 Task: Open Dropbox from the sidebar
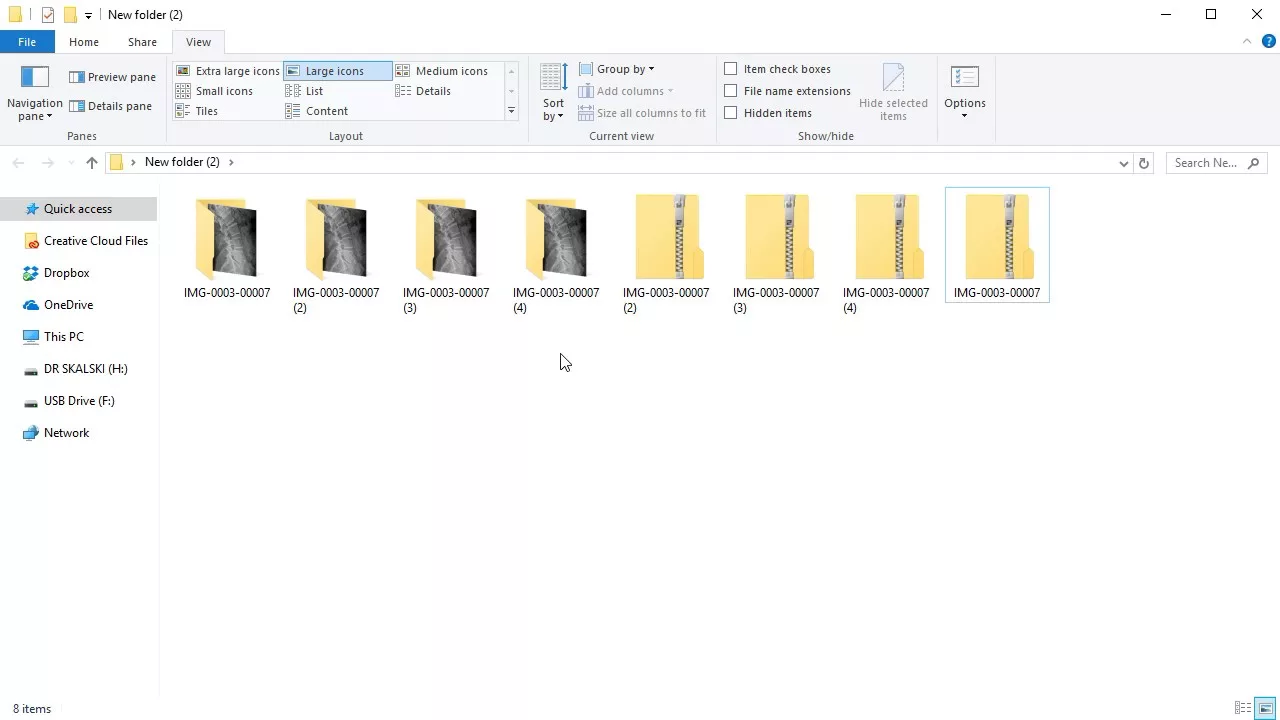pyautogui.click(x=66, y=272)
